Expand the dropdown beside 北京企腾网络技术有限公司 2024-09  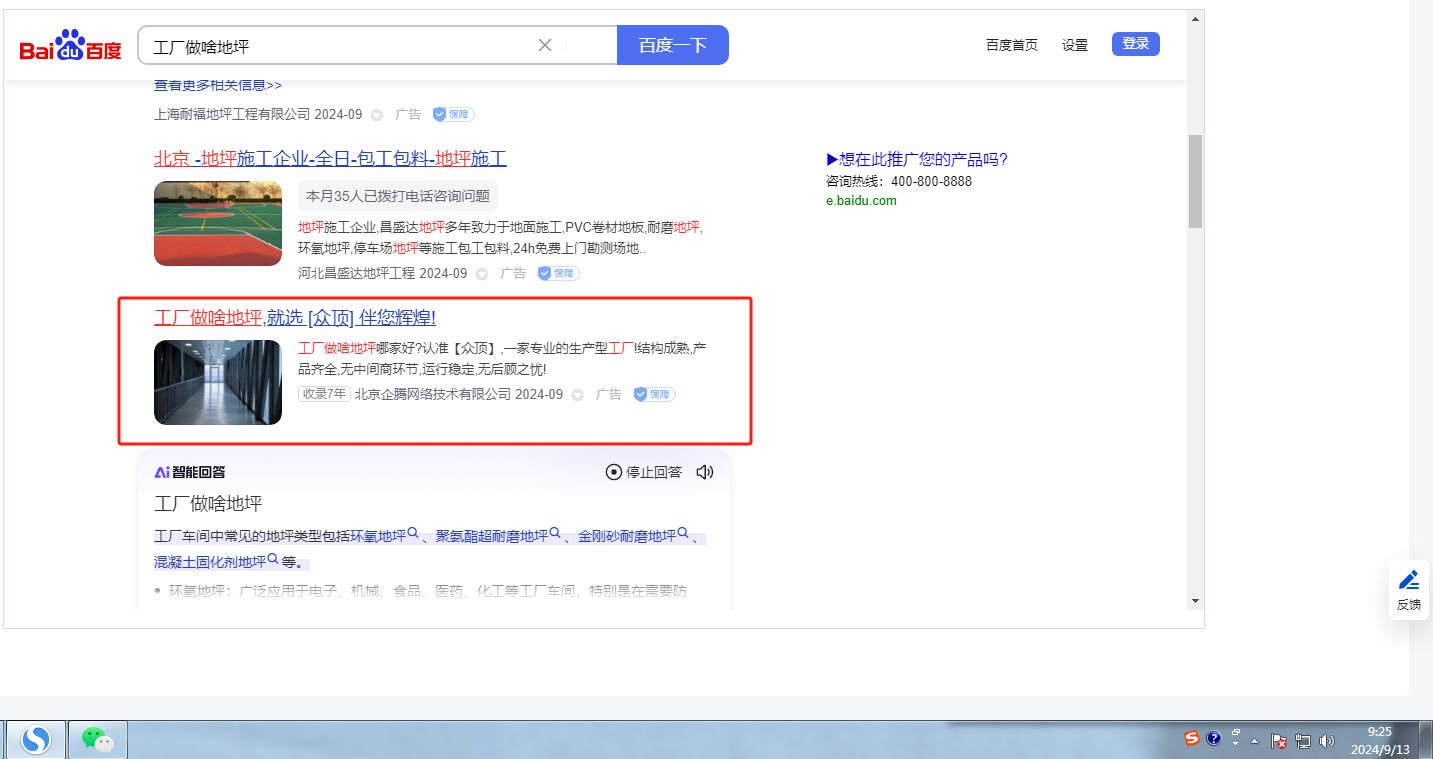coord(578,395)
